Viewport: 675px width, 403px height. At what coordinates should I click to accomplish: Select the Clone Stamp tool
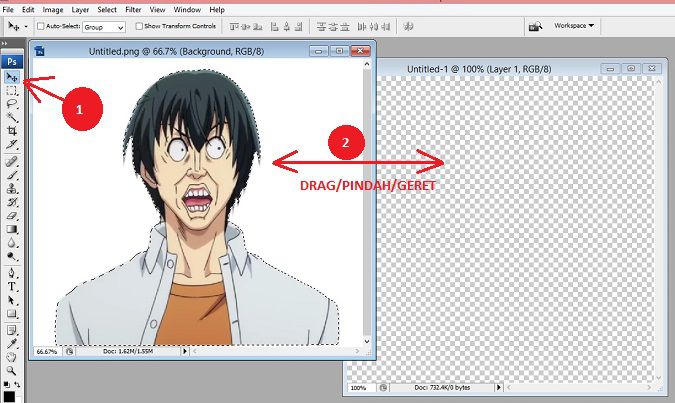click(12, 189)
